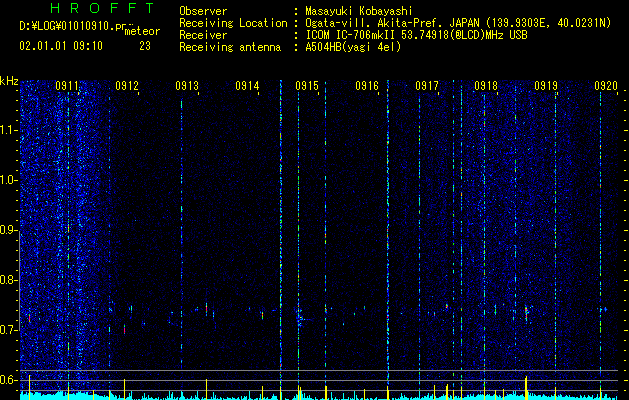The width and height of the screenshot is (629, 400).
Task: Click time marker 0918
Action: (486, 85)
